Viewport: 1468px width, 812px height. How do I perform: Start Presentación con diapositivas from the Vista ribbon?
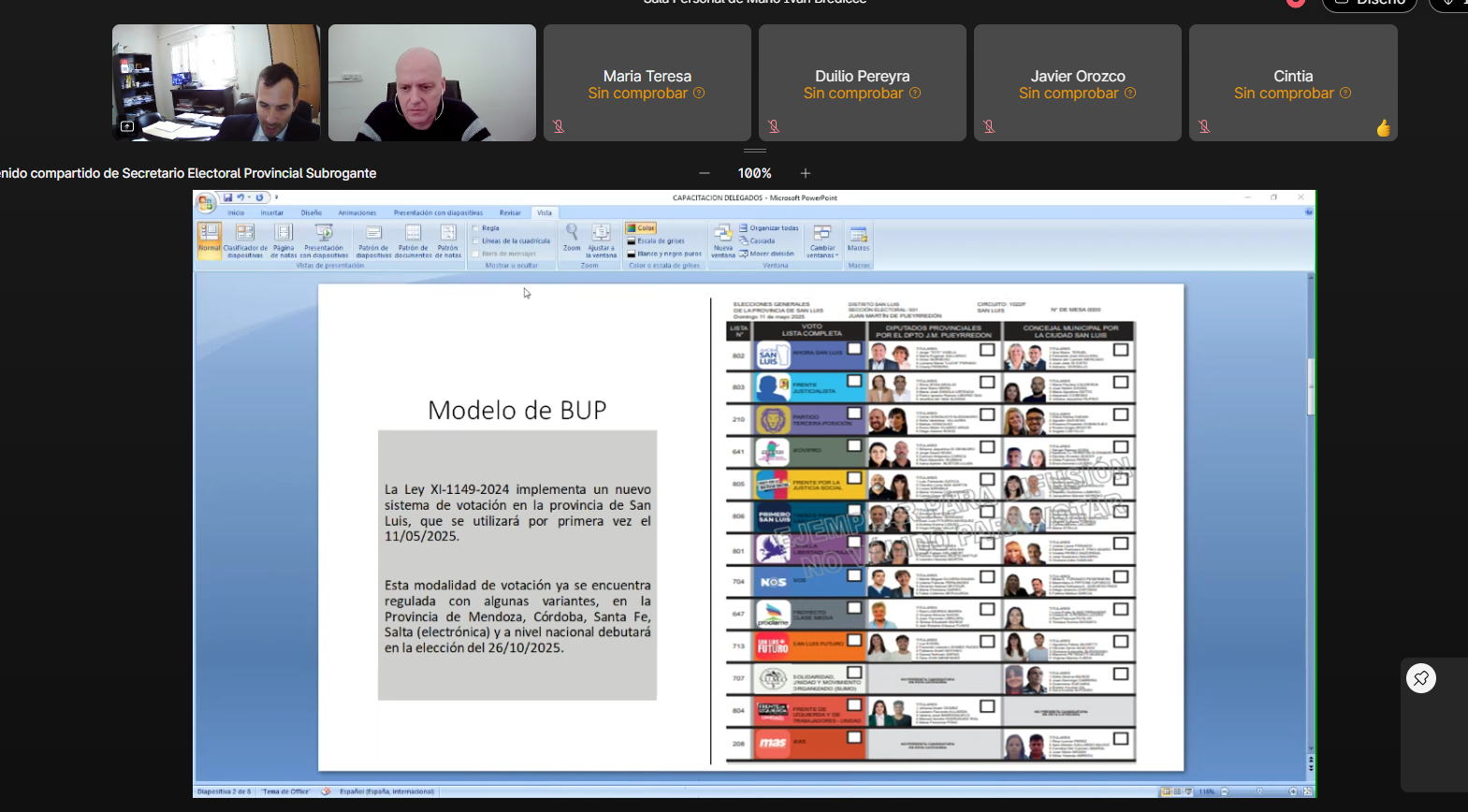[x=324, y=240]
